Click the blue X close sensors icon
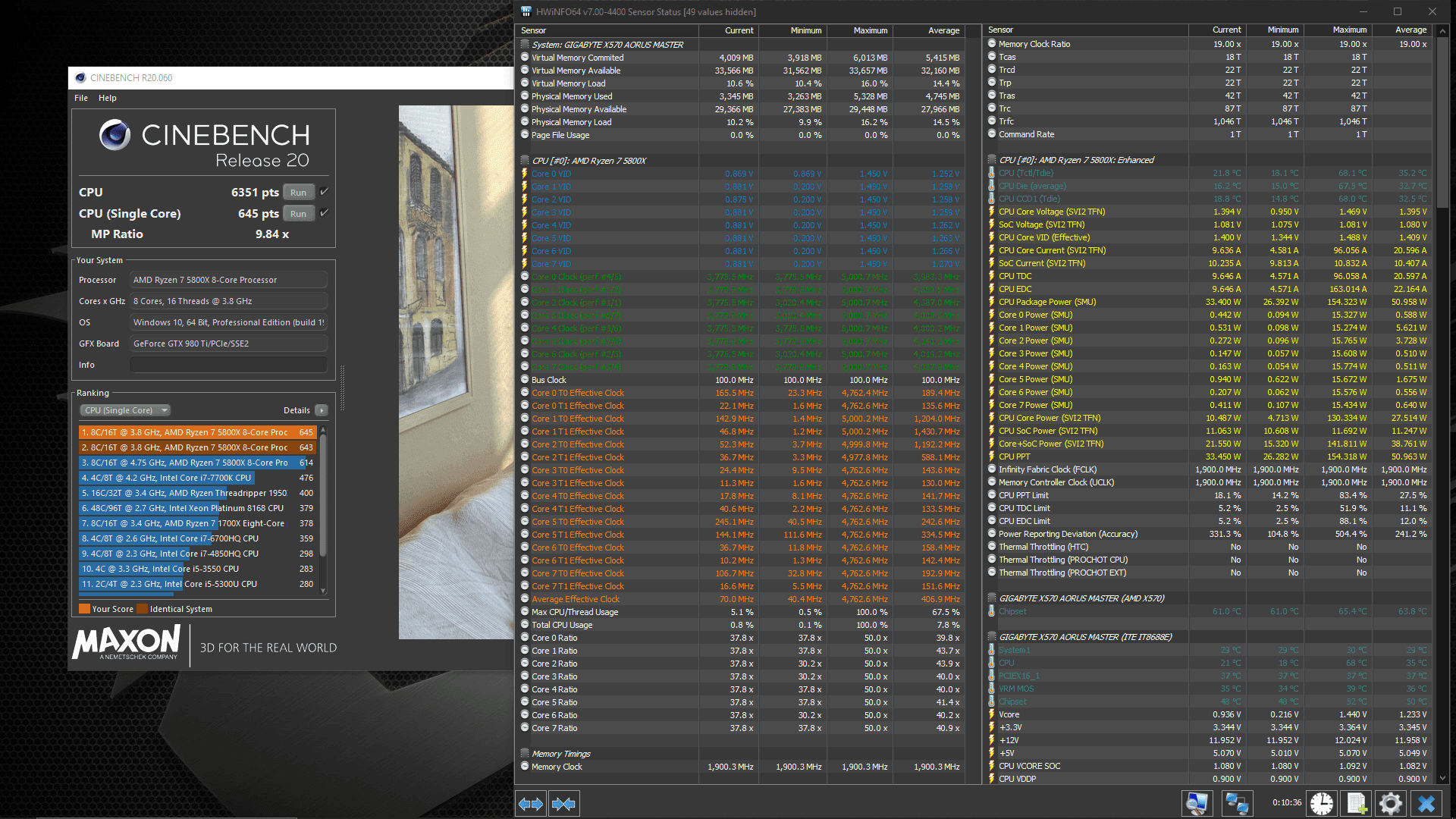The image size is (1456, 819). tap(1426, 803)
